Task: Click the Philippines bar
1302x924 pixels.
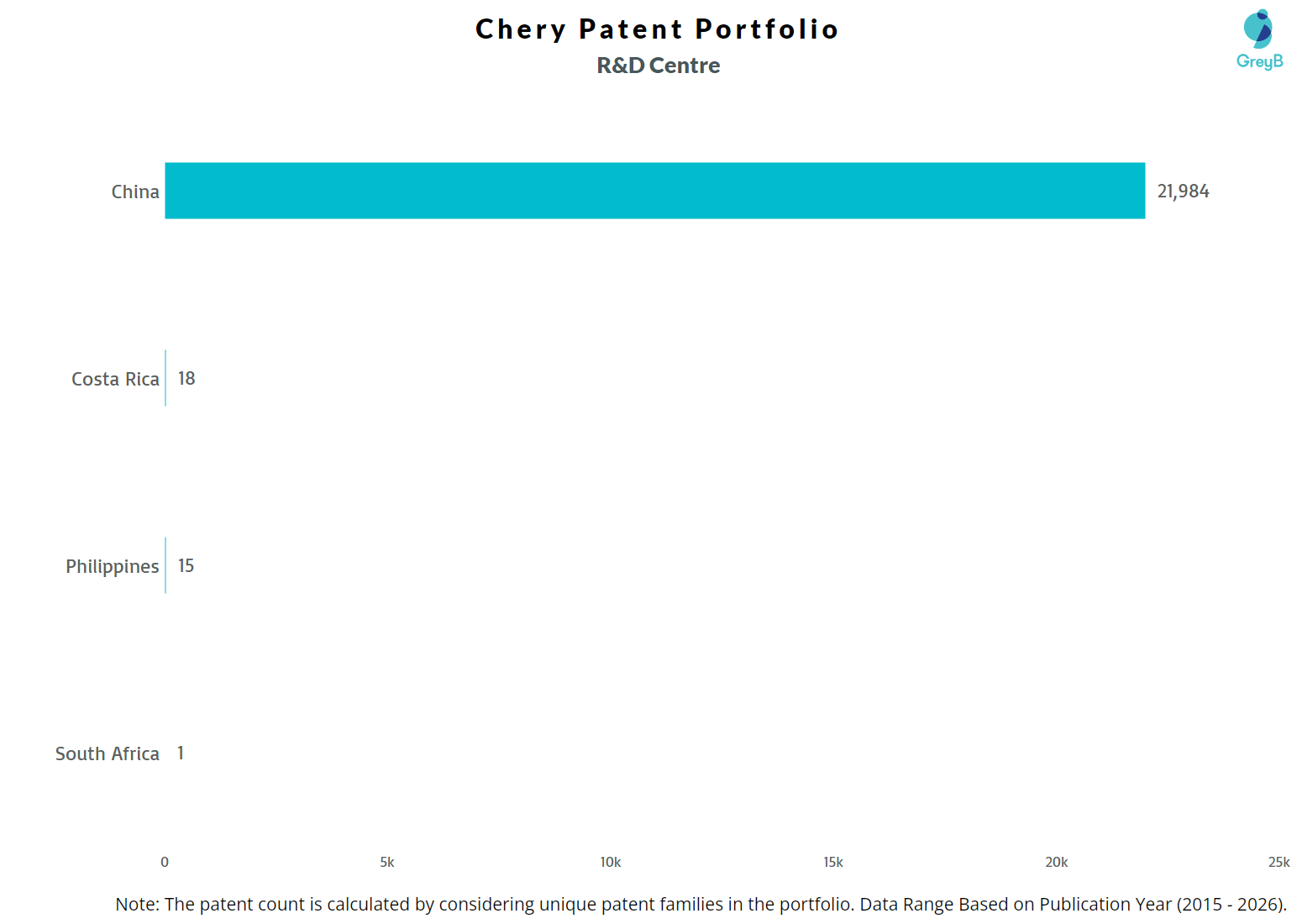Action: coord(165,565)
